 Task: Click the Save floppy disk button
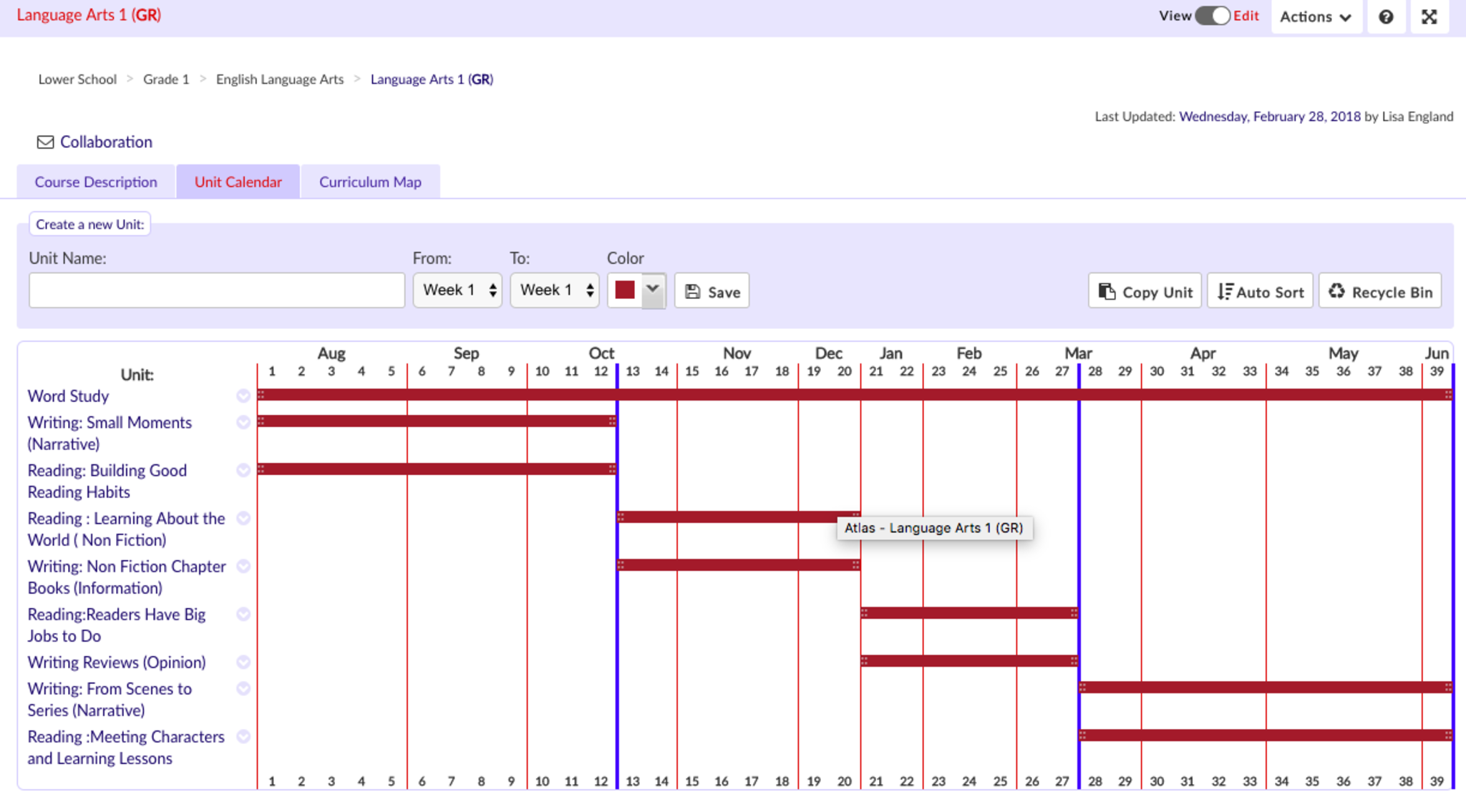click(712, 291)
